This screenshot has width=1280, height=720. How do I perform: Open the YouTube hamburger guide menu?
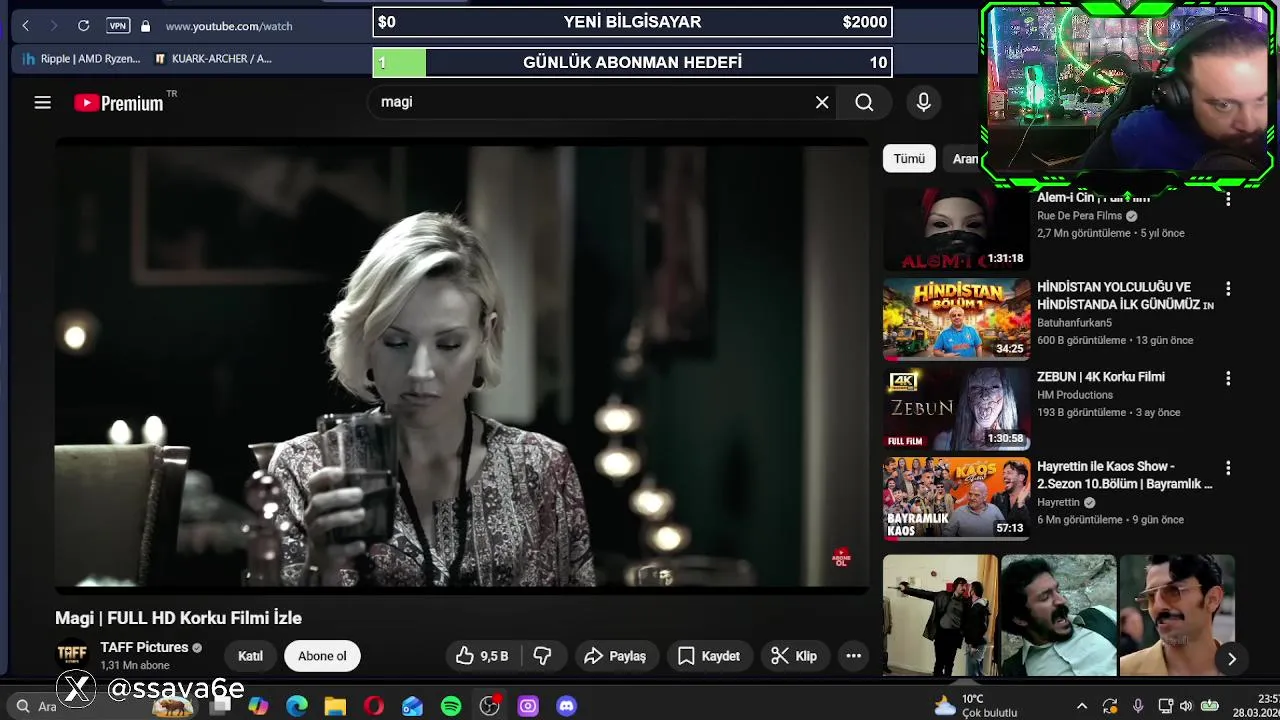coord(42,102)
